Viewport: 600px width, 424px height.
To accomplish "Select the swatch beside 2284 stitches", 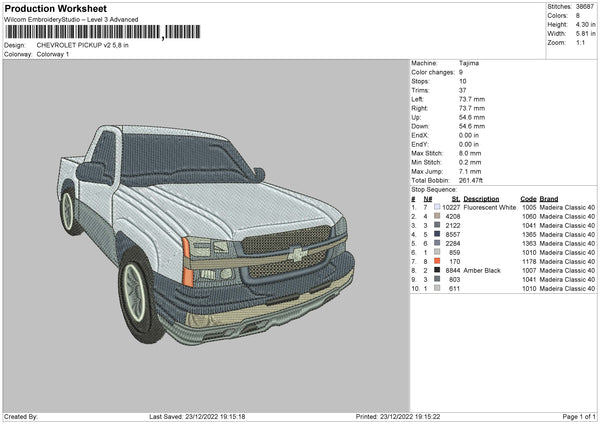I will pos(437,243).
